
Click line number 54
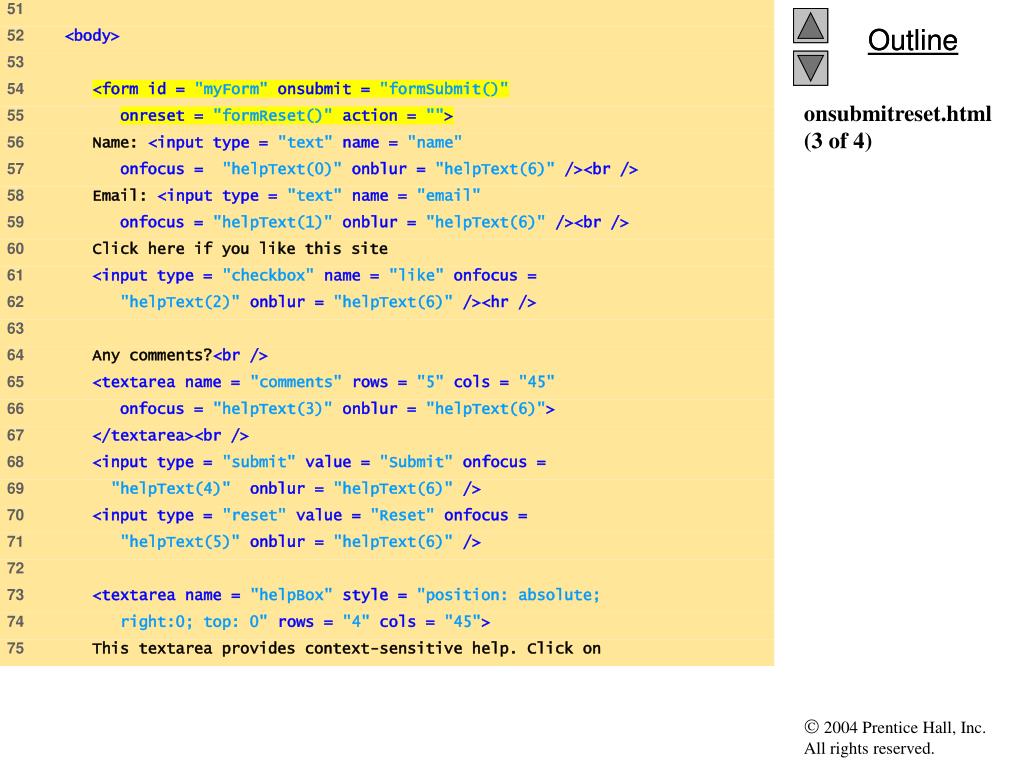tap(15, 89)
